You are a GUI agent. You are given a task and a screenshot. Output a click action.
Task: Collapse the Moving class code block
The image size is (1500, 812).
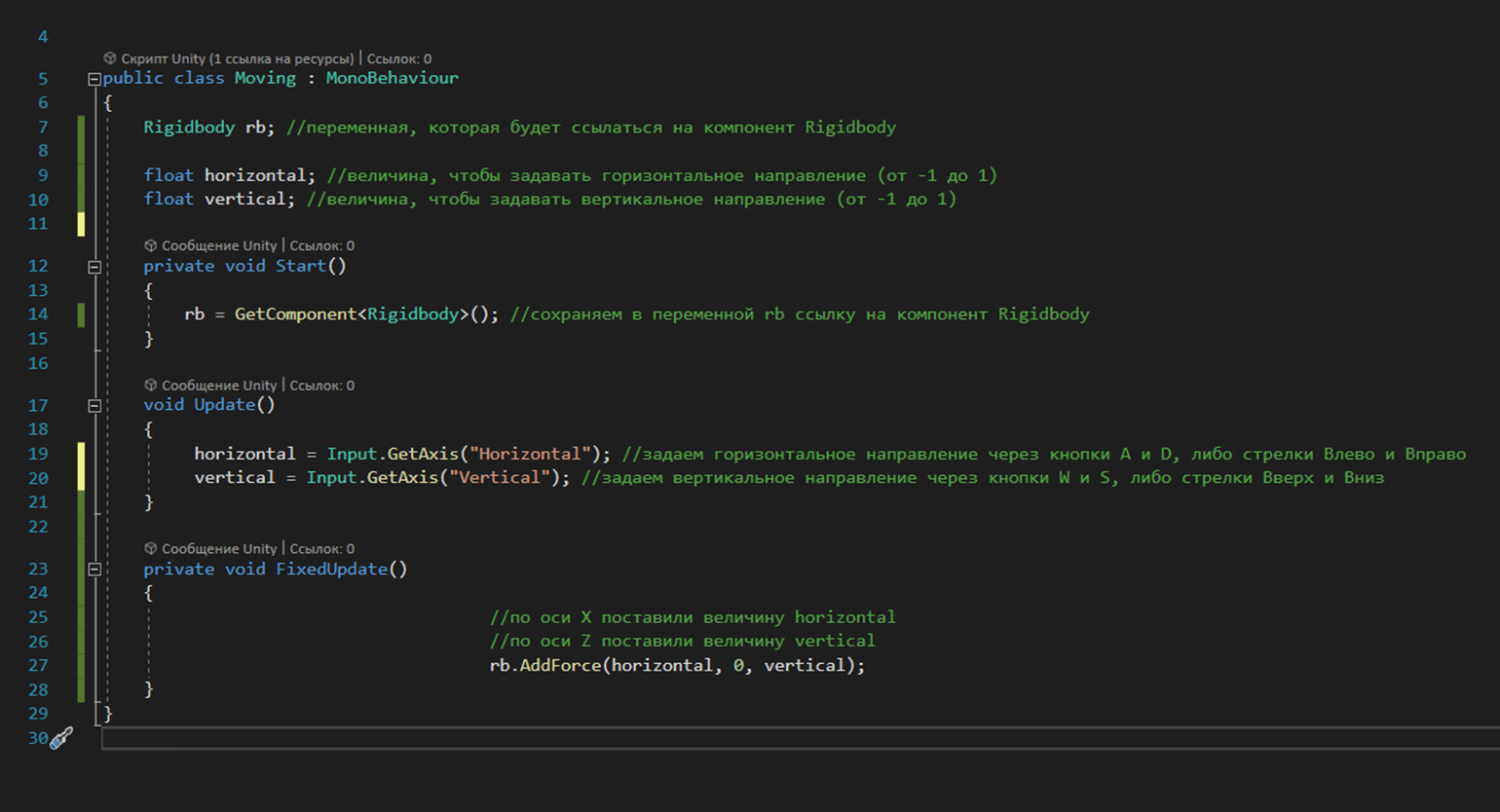94,79
